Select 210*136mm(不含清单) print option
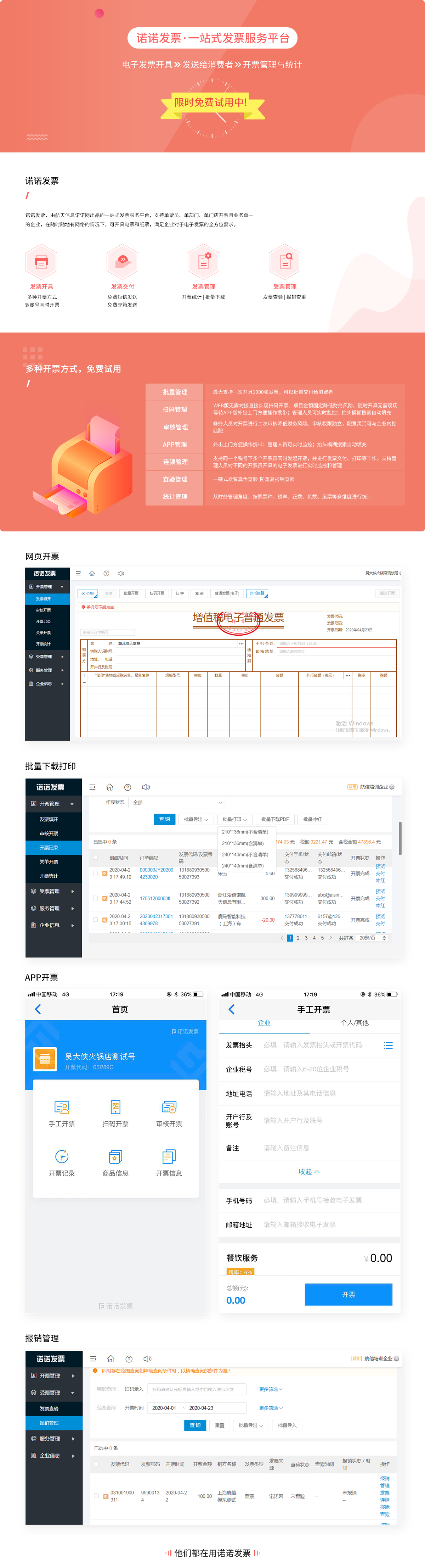425x1568 pixels. click(x=245, y=832)
